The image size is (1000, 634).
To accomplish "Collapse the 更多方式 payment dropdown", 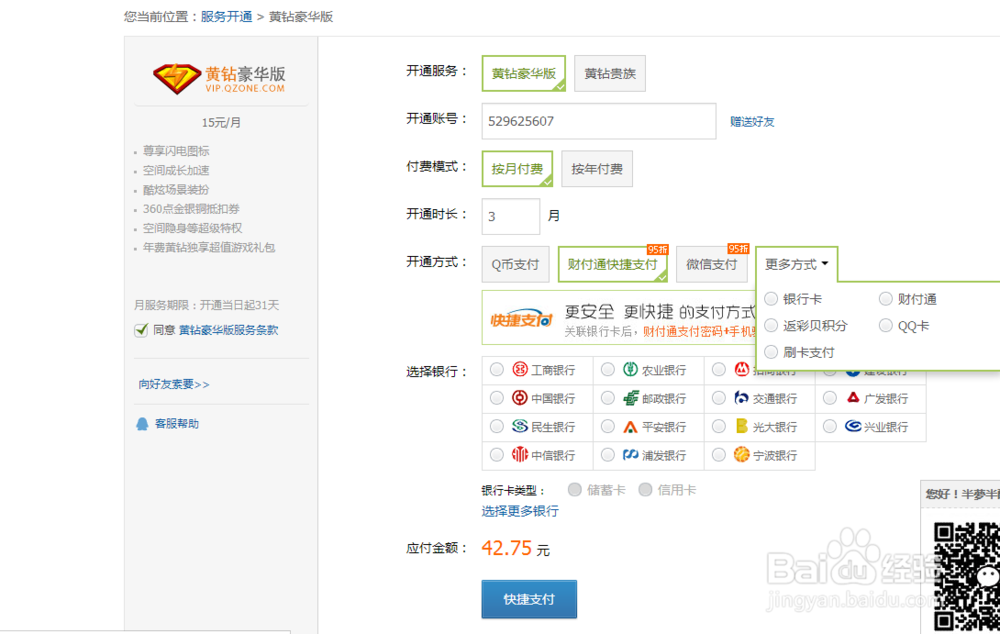I will (797, 264).
